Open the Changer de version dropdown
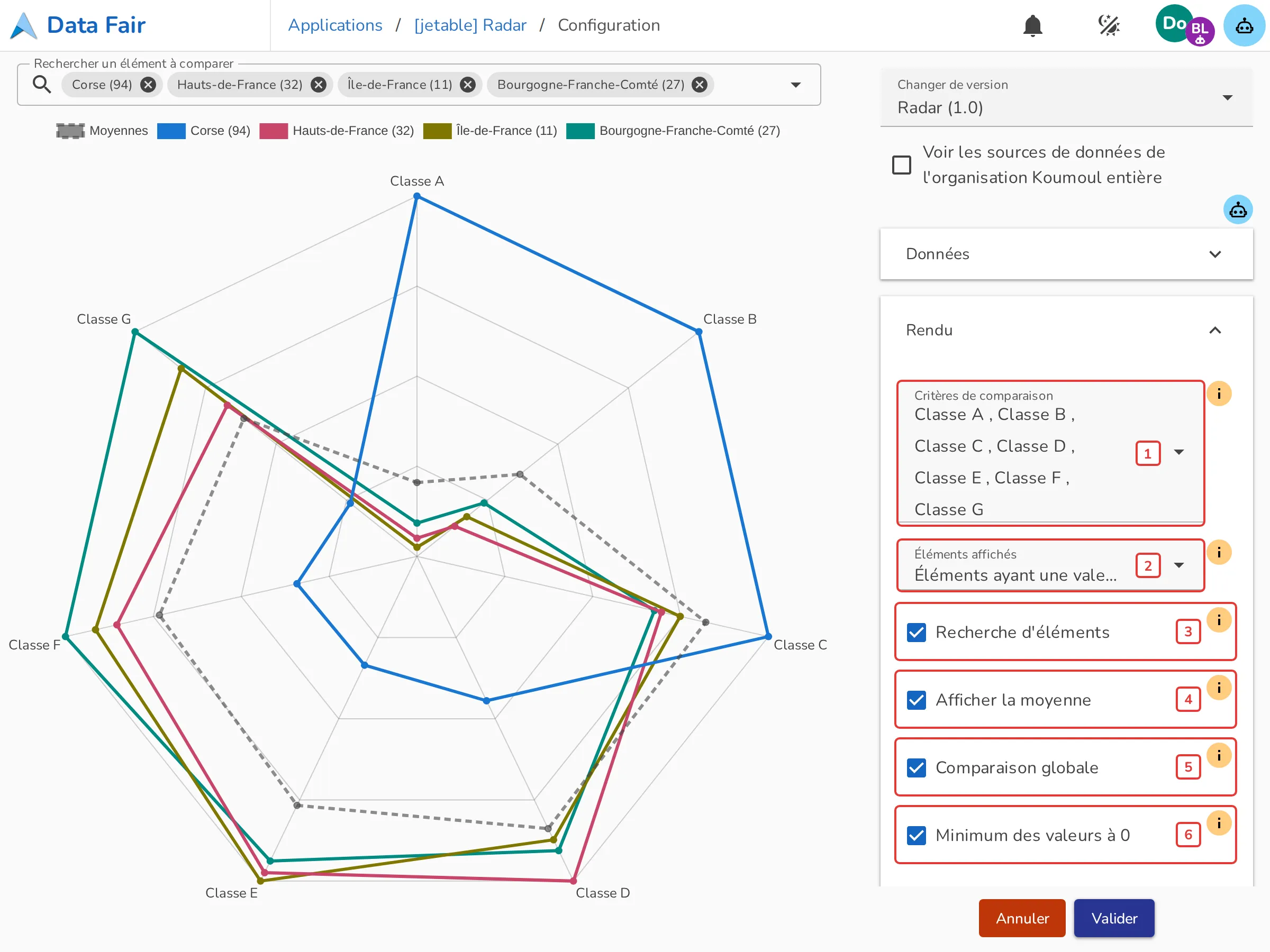Viewport: 1270px width, 952px height. coord(1066,97)
